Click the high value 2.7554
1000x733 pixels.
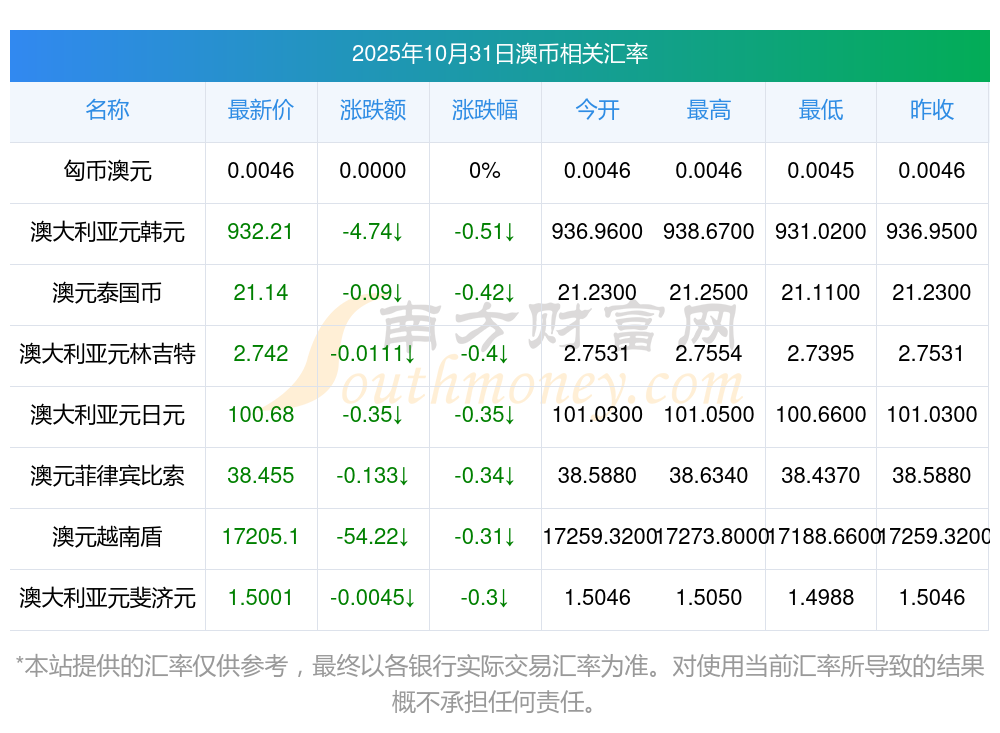[709, 353]
